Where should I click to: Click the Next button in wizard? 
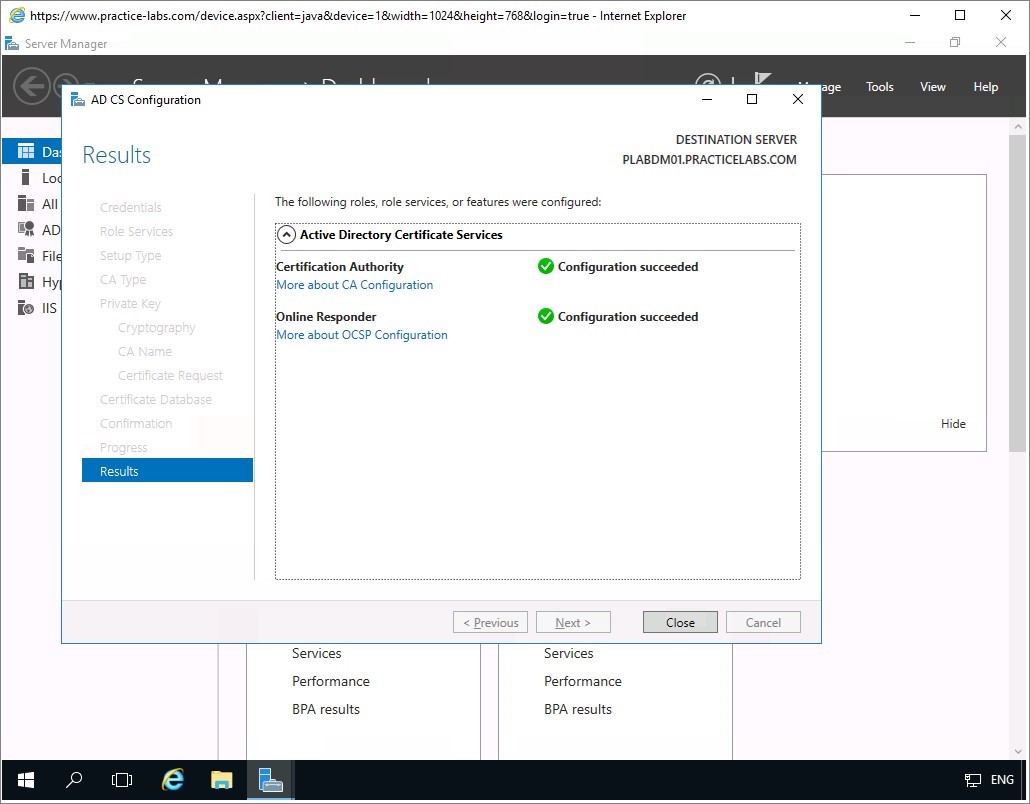pos(573,623)
